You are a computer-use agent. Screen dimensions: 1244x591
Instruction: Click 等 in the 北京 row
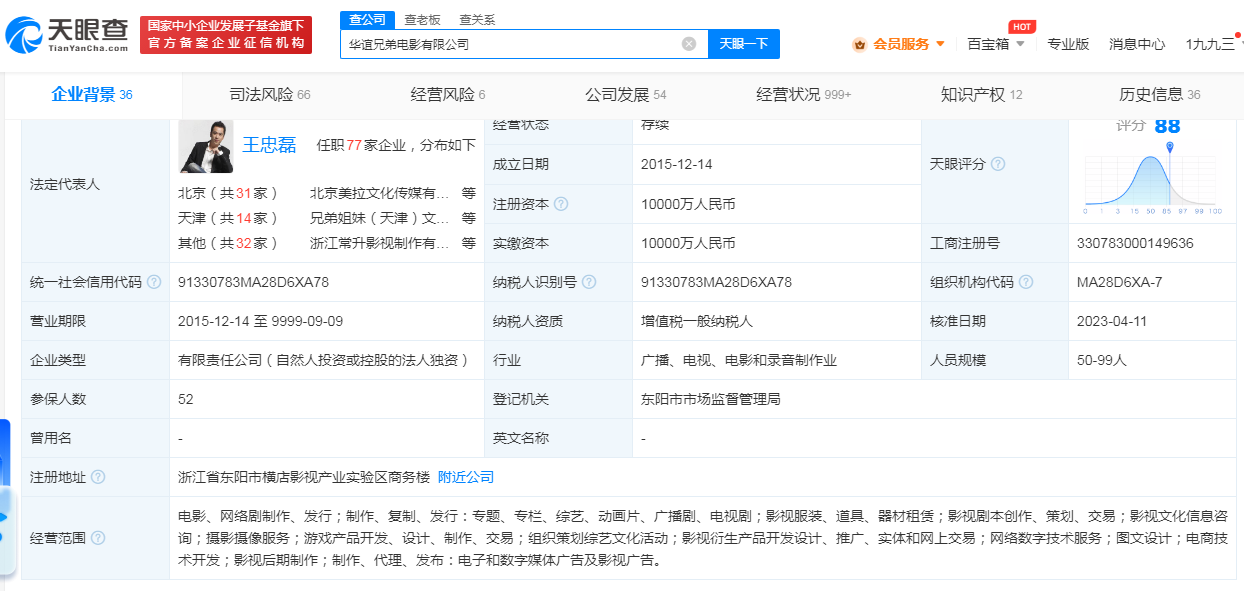click(469, 193)
